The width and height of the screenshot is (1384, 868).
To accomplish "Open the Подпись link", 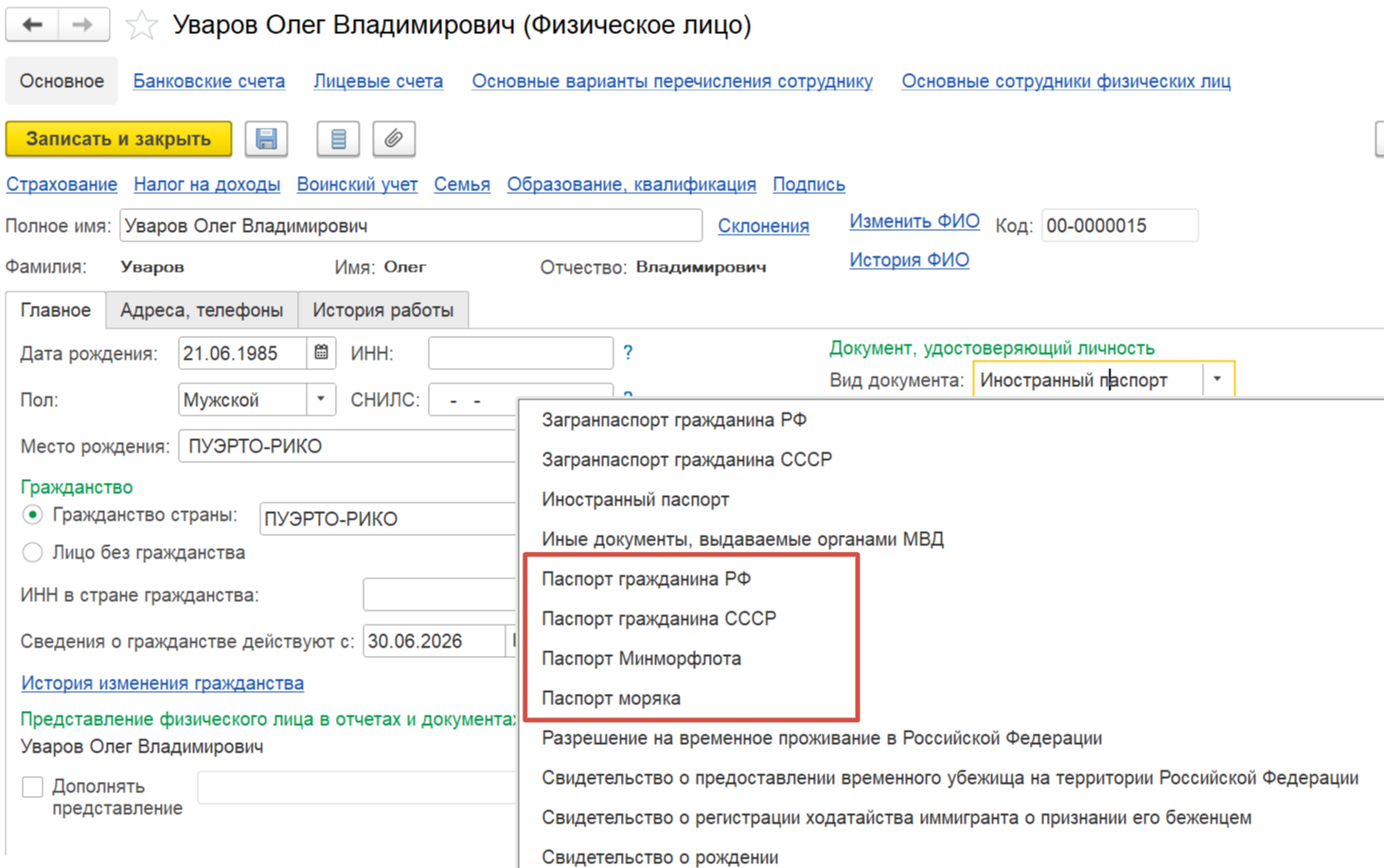I will pos(808,185).
